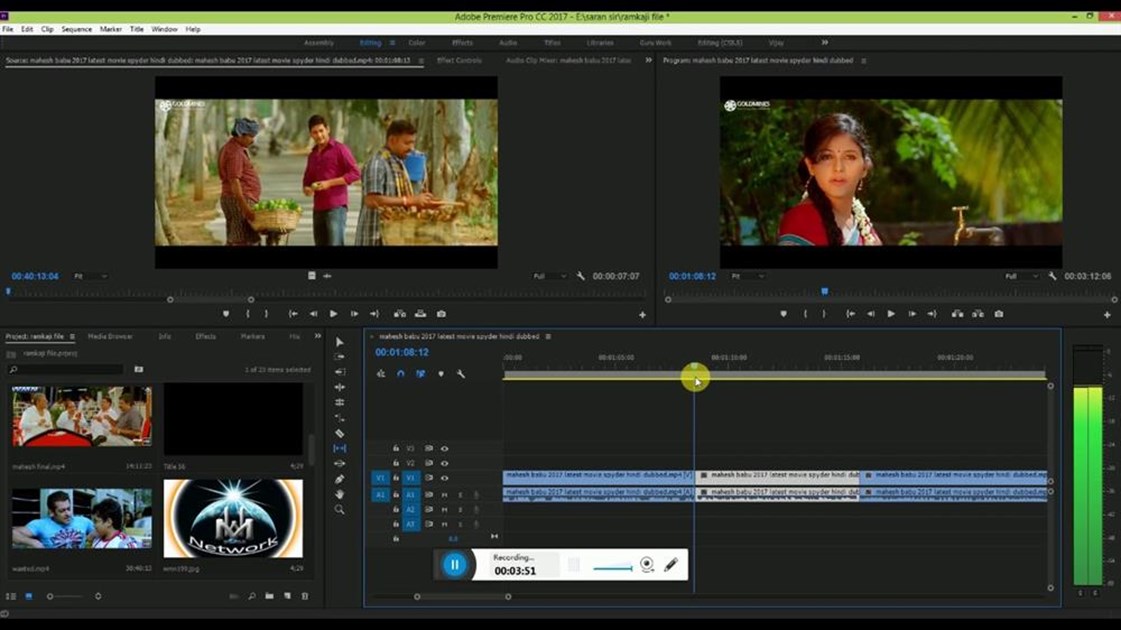The height and width of the screenshot is (630, 1121).
Task: Select the Track Select Forward tool
Action: coord(340,357)
